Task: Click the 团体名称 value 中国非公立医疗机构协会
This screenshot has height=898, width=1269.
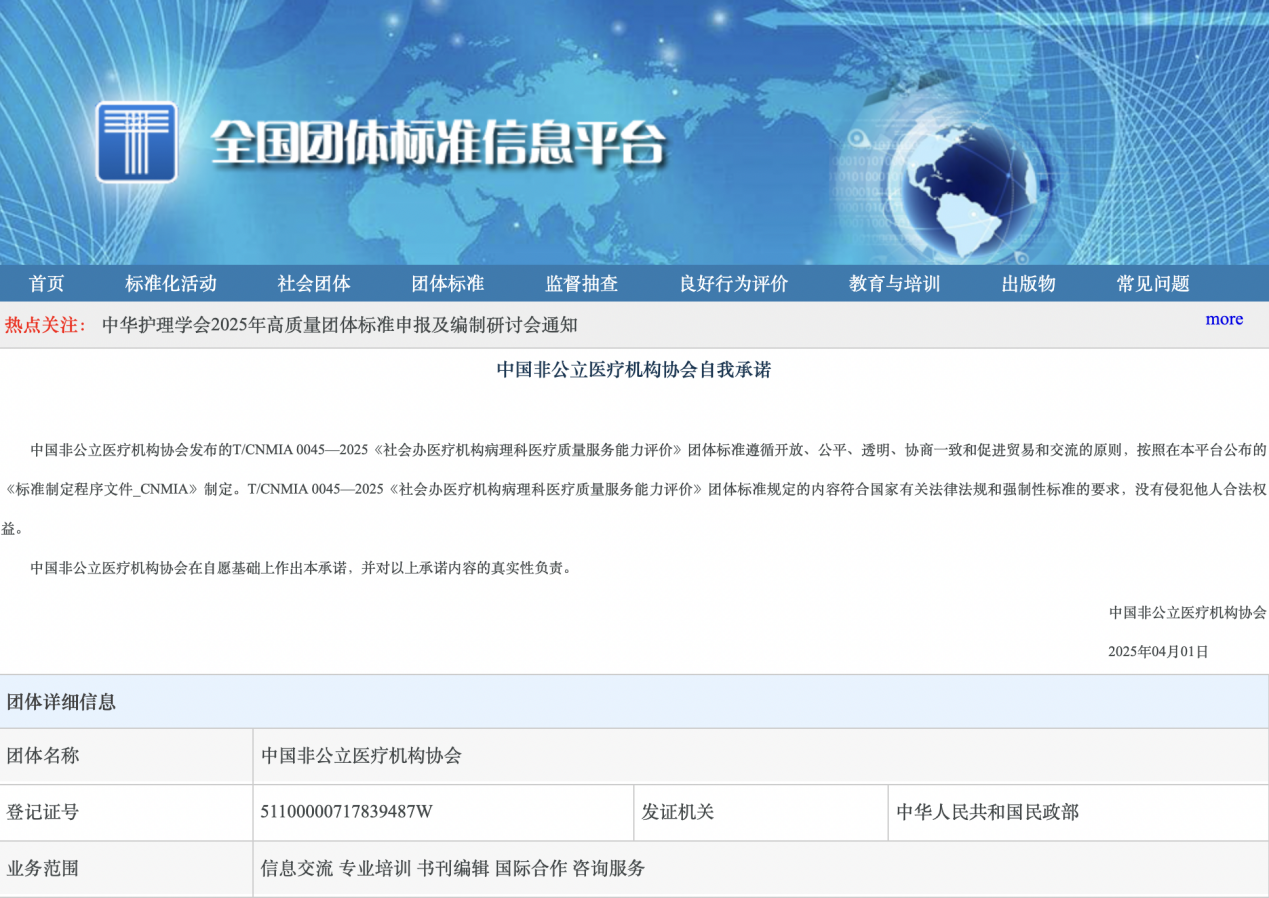Action: [x=361, y=756]
